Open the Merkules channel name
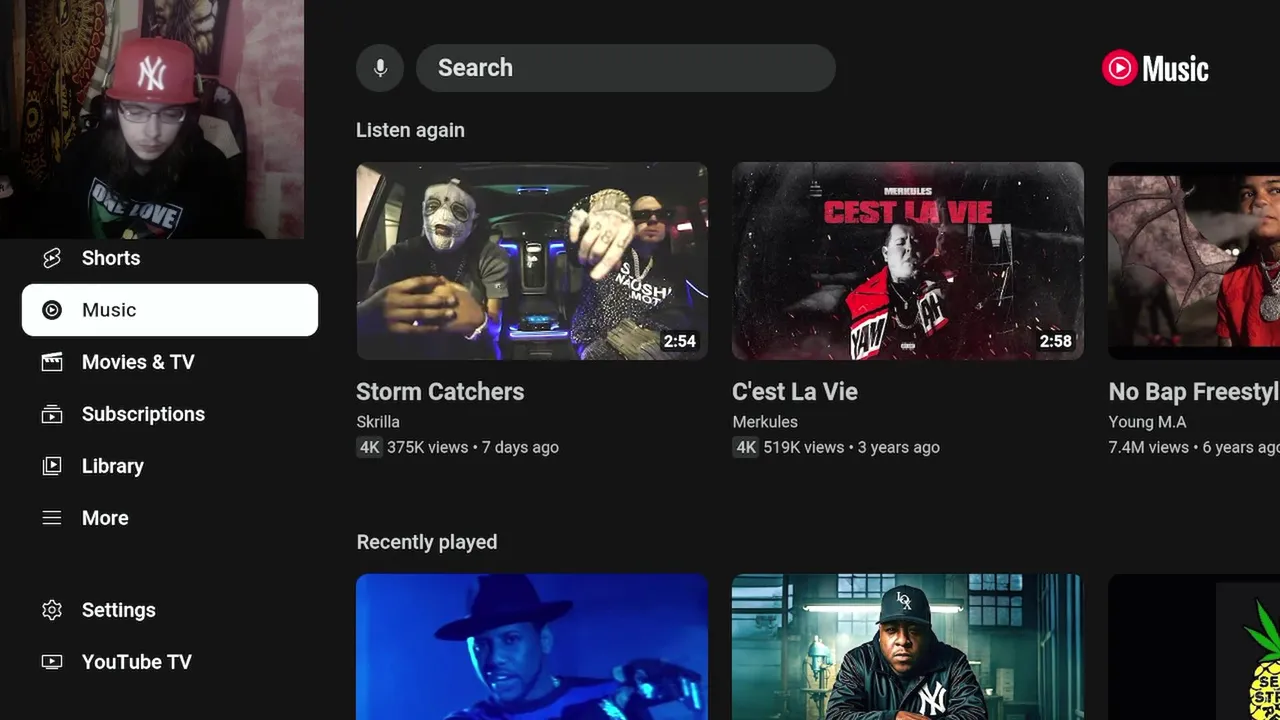 [765, 422]
